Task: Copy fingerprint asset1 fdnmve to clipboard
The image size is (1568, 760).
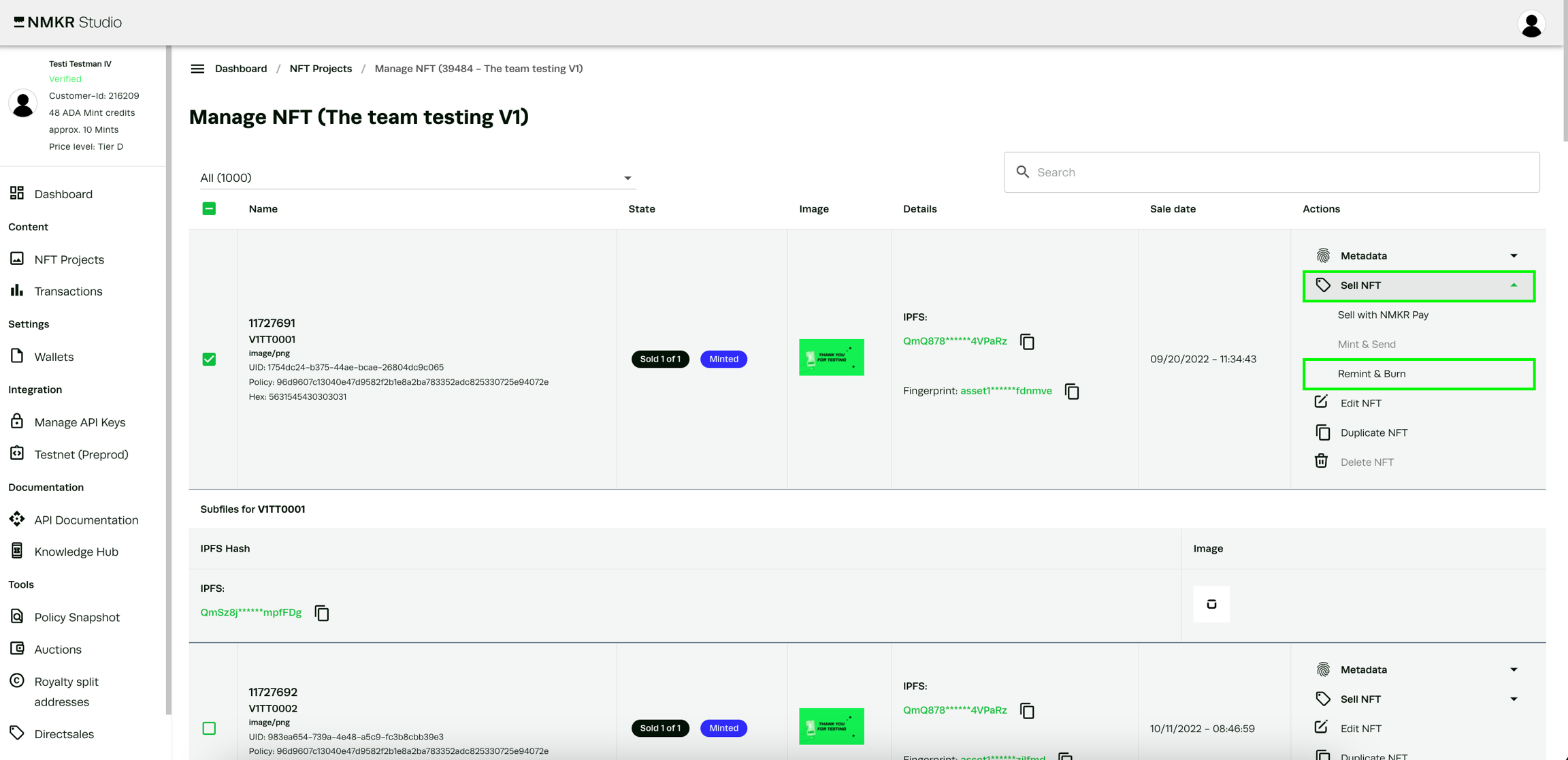Action: pyautogui.click(x=1072, y=392)
